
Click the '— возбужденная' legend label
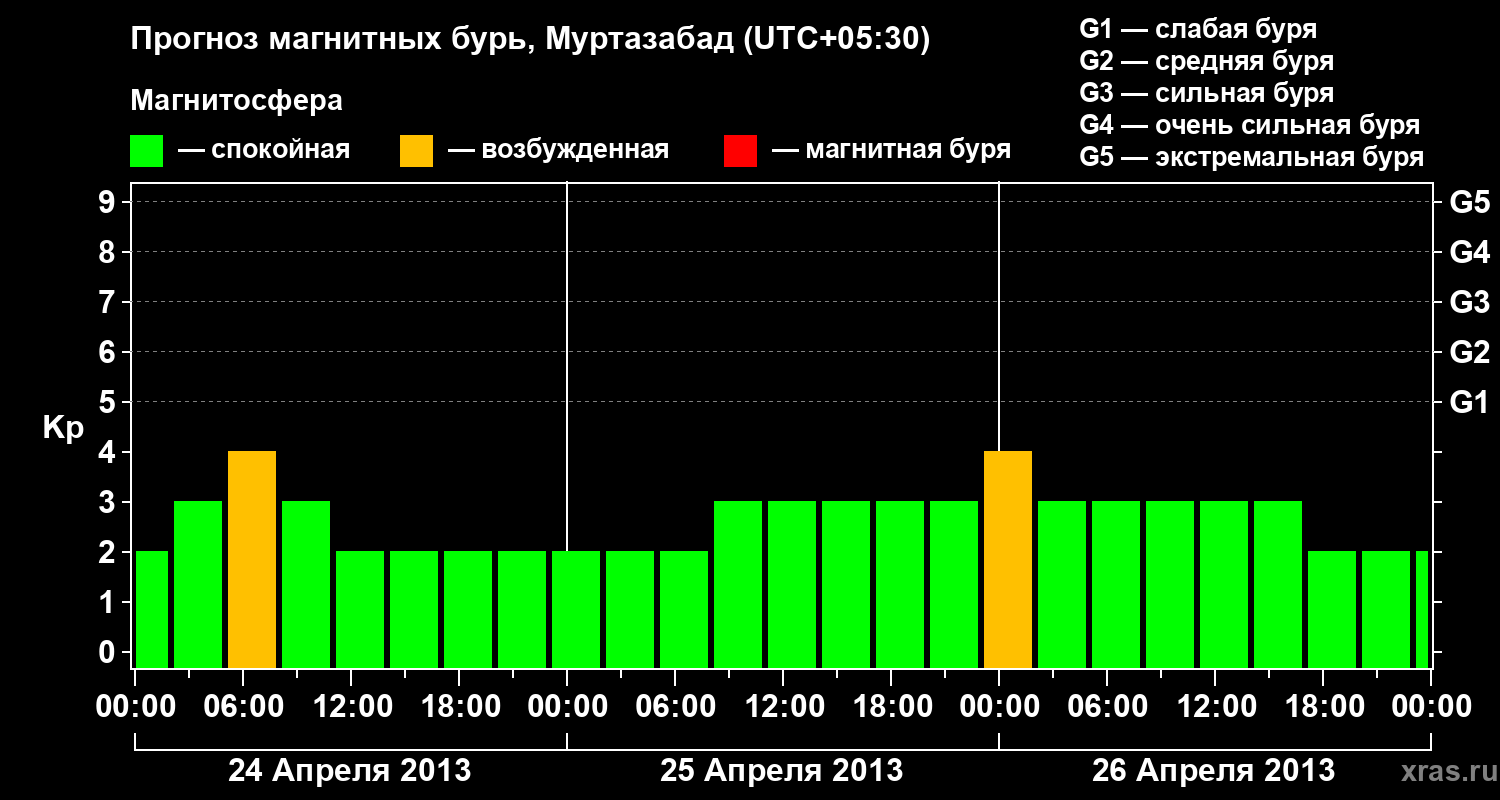(558, 151)
